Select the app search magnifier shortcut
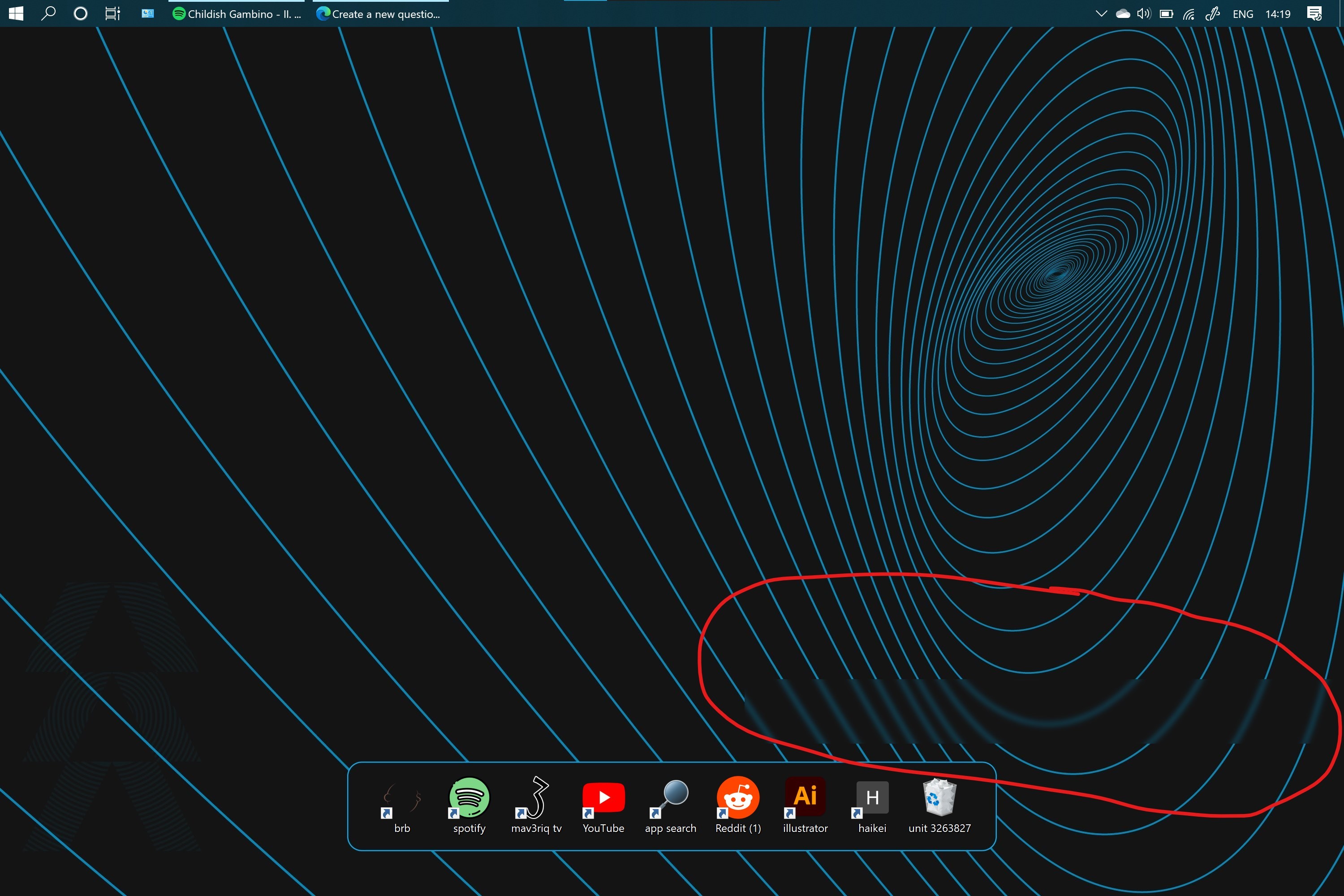The image size is (1344, 896). (670, 806)
